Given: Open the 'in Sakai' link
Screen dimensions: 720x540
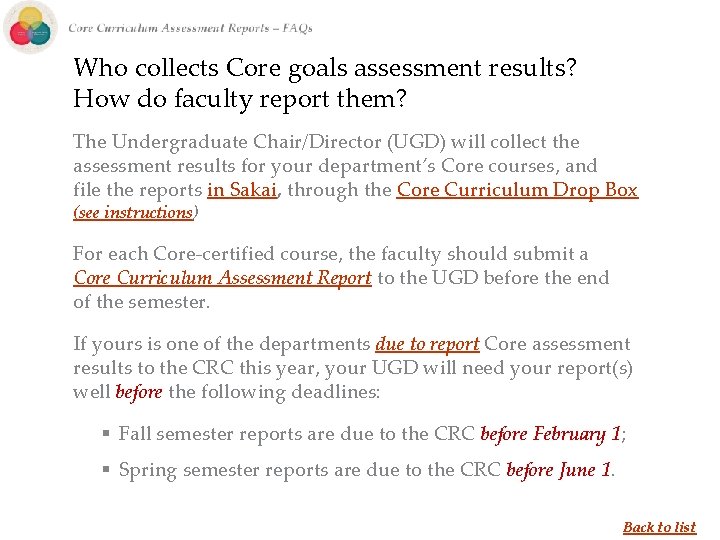Looking at the screenshot, I should point(241,190).
